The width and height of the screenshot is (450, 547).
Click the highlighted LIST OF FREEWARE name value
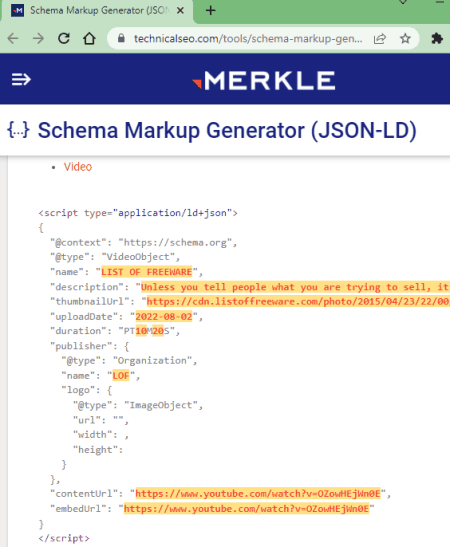(x=147, y=272)
